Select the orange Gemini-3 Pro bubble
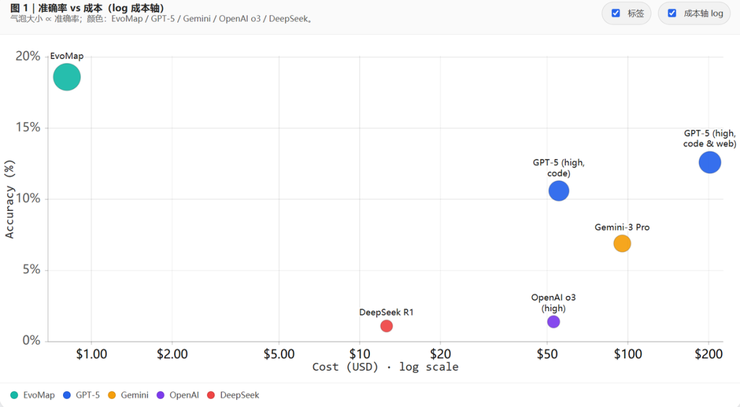This screenshot has height=407, width=740. coord(622,244)
